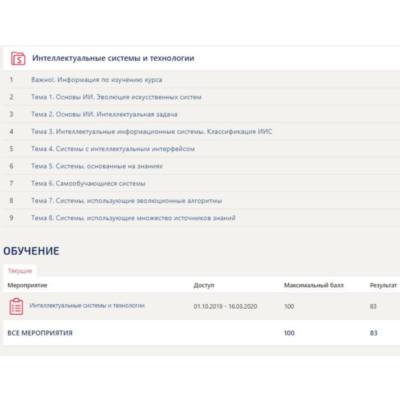Screen dimensions: 400x400
Task: Click total max score '100' in ВСЕ МЕРОПРИЯТИЯ row
Action: pos(289,333)
